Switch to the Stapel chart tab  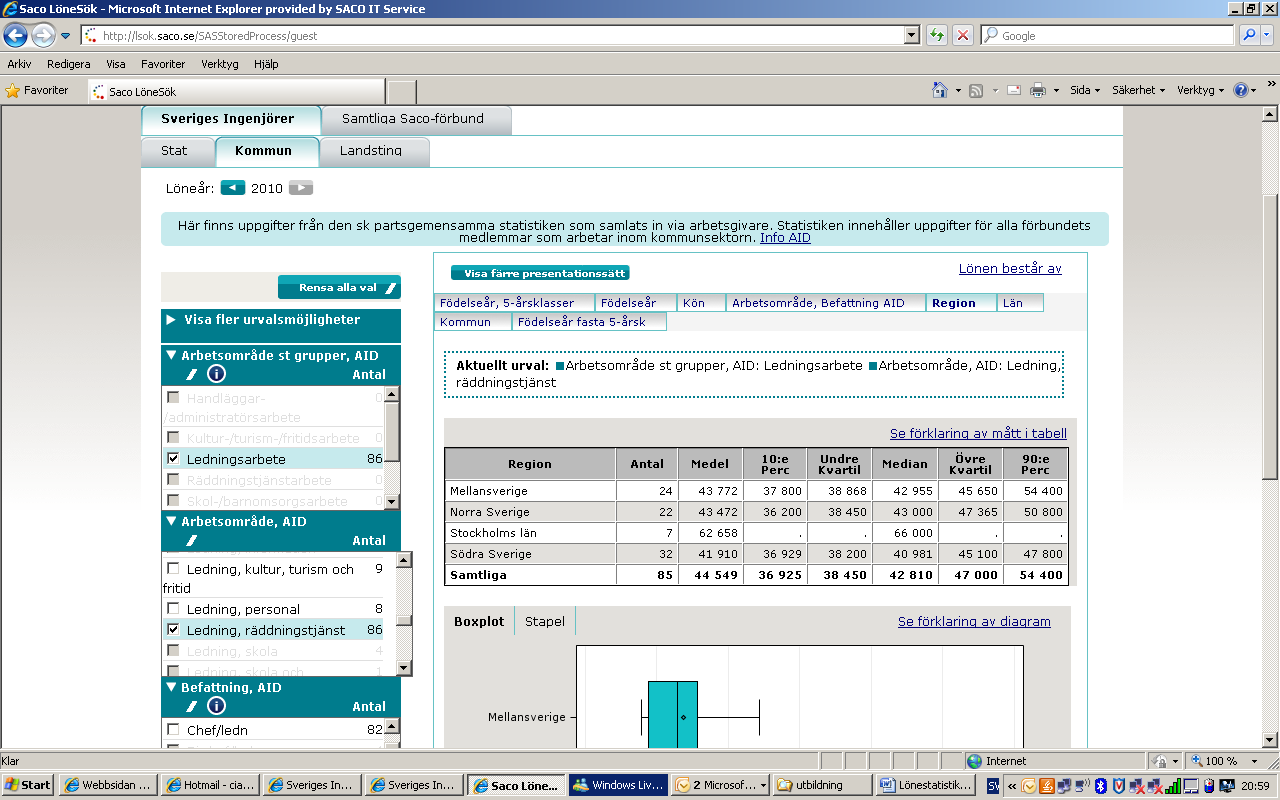pos(545,621)
